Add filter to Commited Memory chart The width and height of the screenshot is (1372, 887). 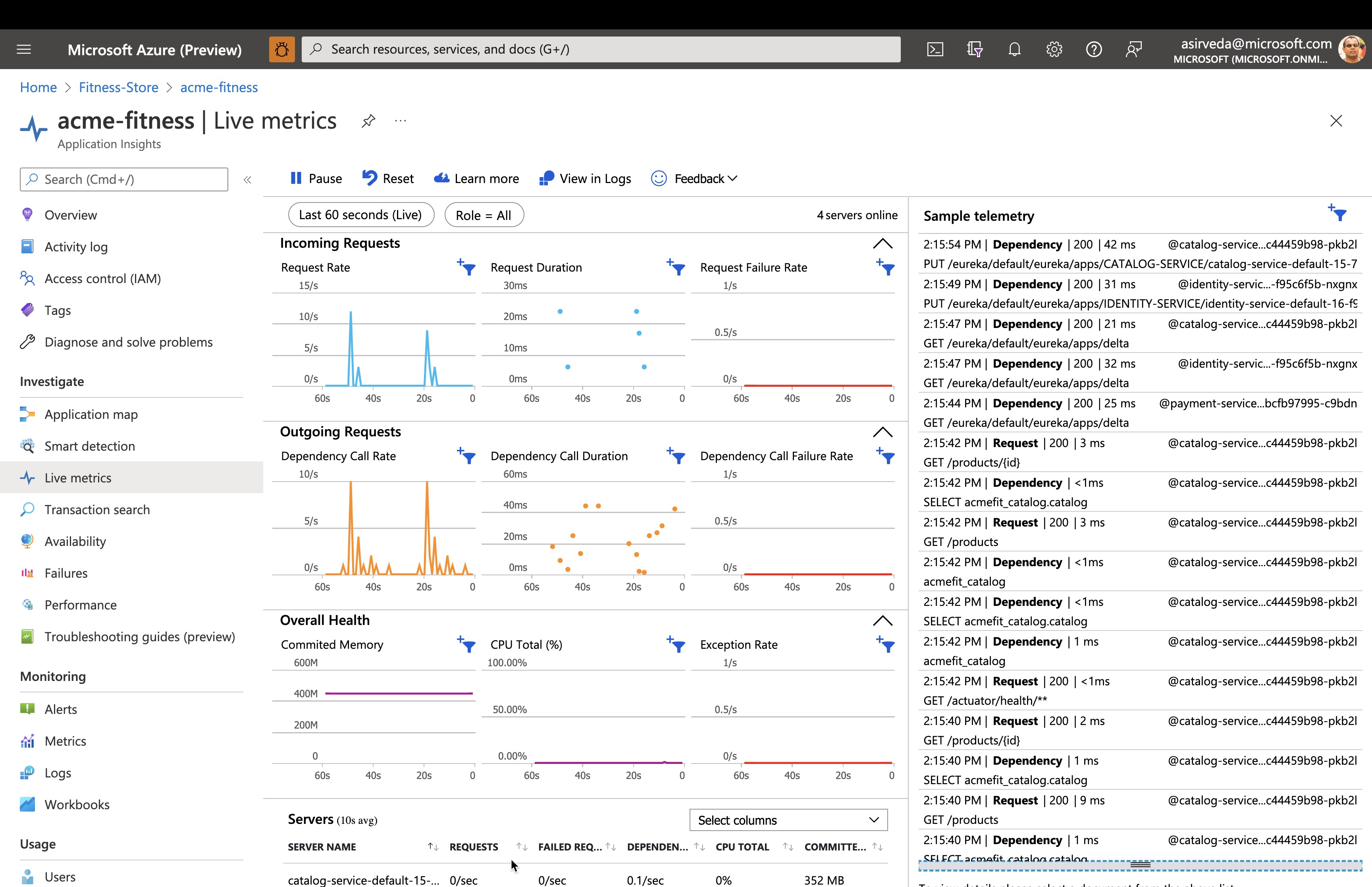[x=466, y=644]
